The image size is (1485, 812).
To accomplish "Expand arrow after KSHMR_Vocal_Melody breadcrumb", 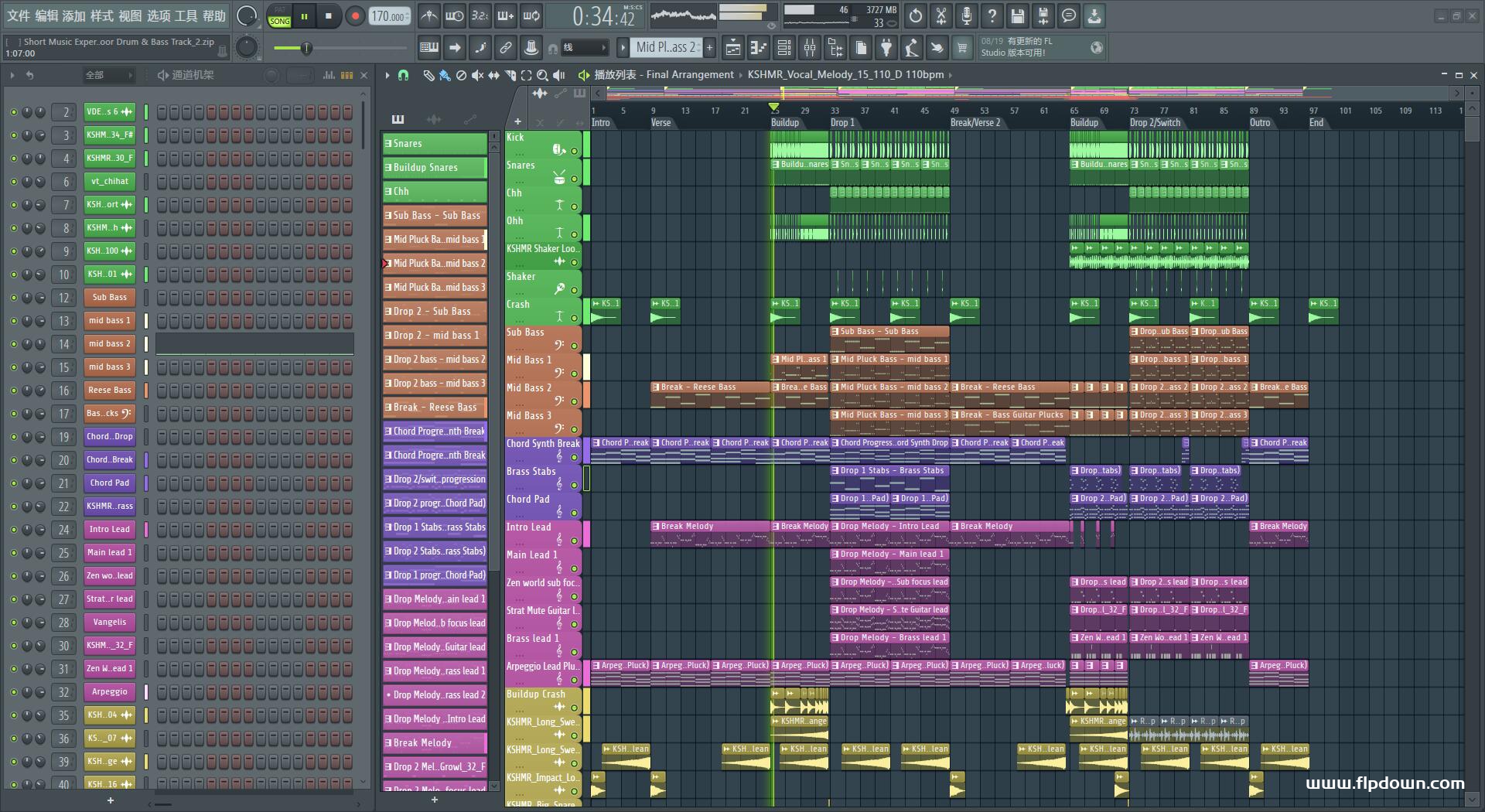I will (x=951, y=75).
